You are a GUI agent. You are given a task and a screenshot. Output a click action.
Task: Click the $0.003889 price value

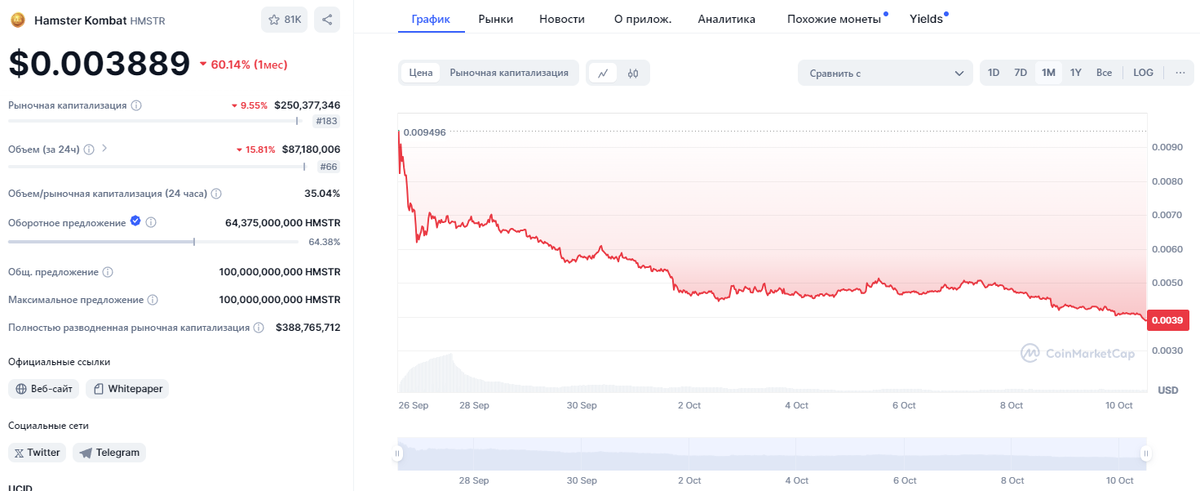tap(99, 64)
